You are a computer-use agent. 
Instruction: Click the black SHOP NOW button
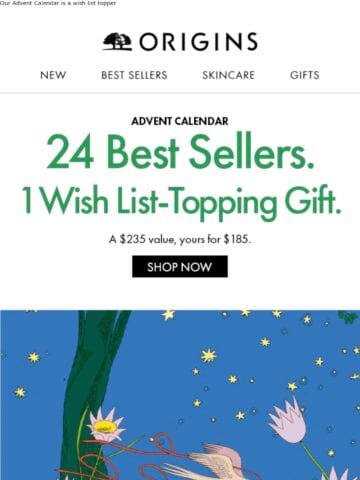tap(180, 266)
